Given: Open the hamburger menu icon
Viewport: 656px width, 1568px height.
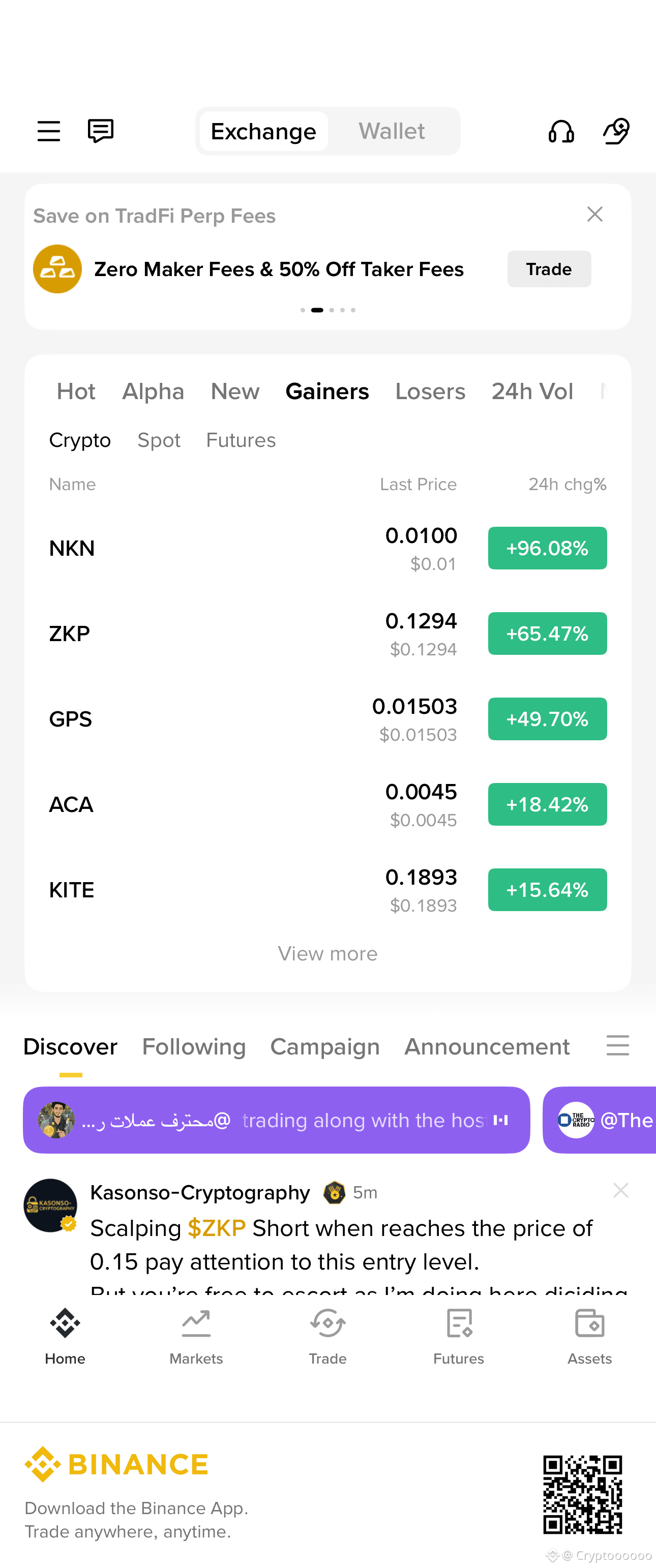Looking at the screenshot, I should pos(49,132).
